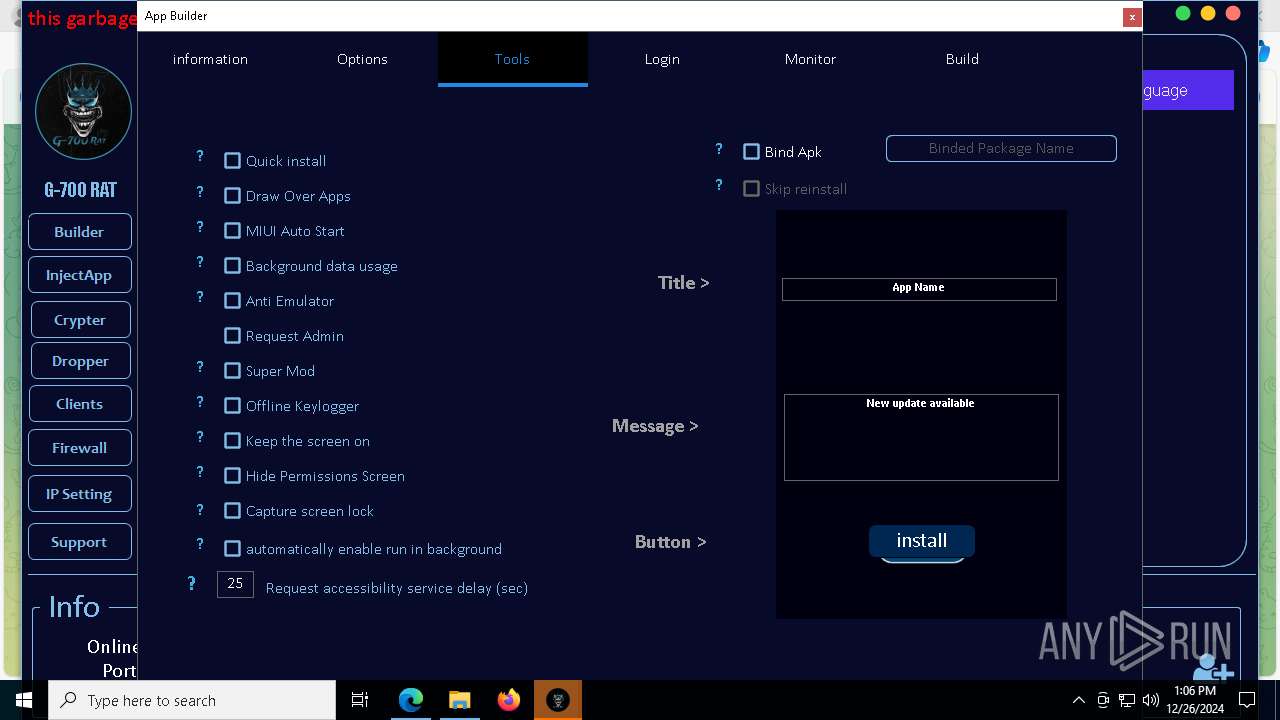Open the help tip for Capture screen lock
Viewport: 1280px width, 720px height.
pos(200,509)
